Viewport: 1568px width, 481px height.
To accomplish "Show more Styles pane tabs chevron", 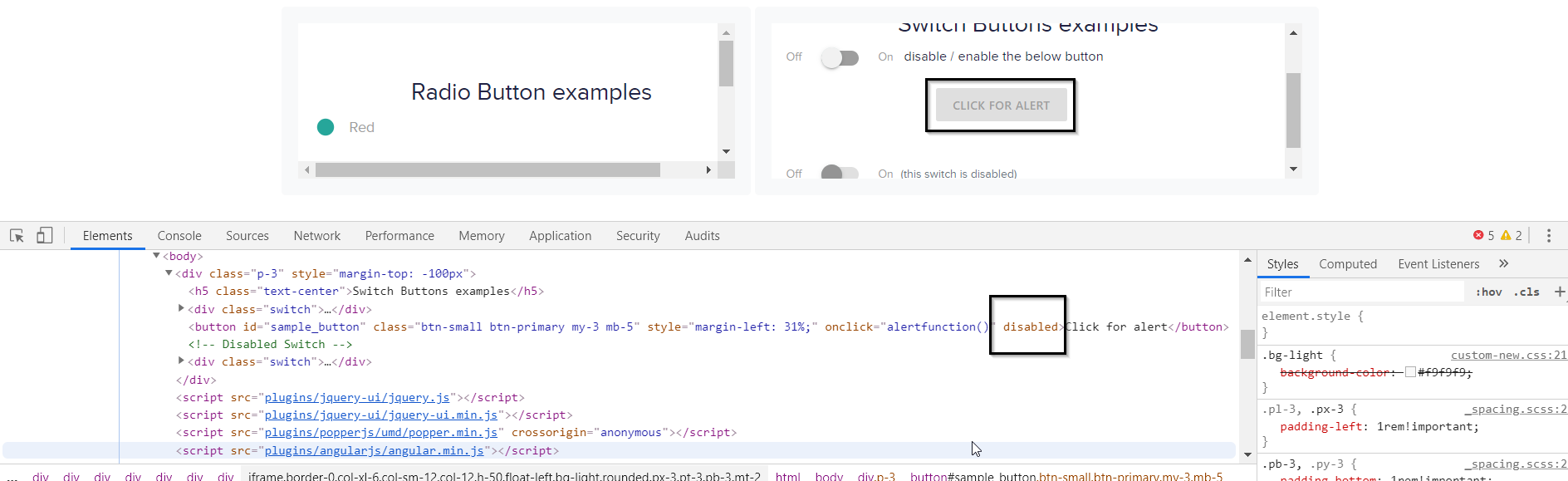I will coord(1503,263).
